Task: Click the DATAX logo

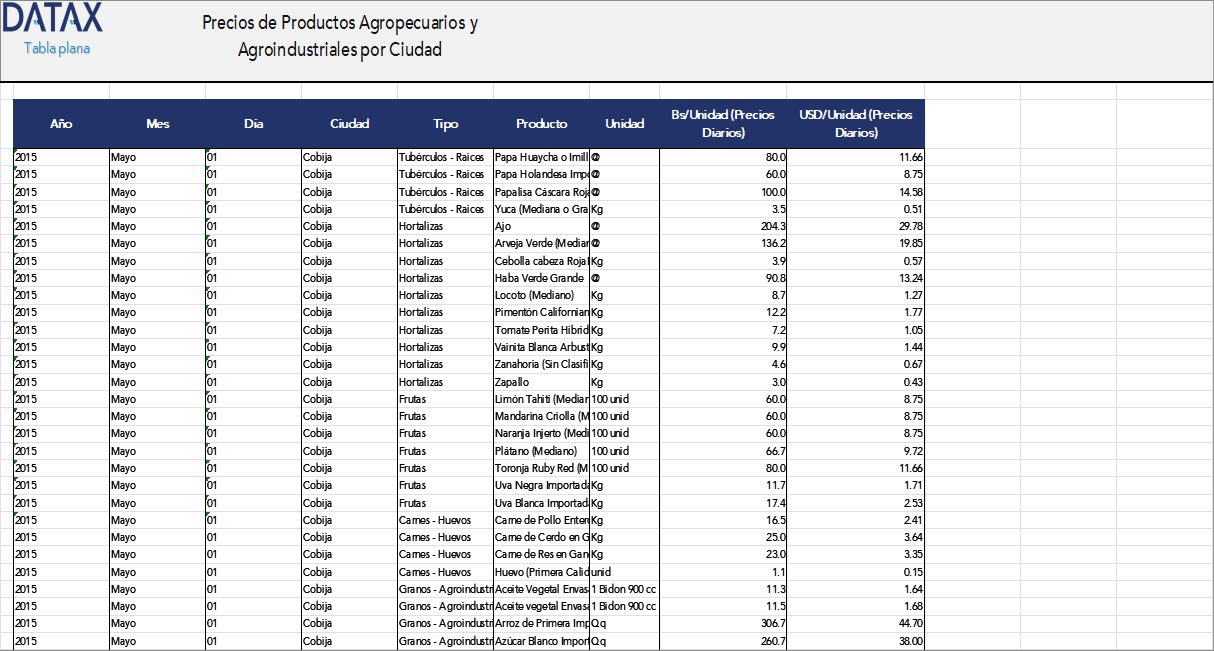Action: tap(52, 20)
